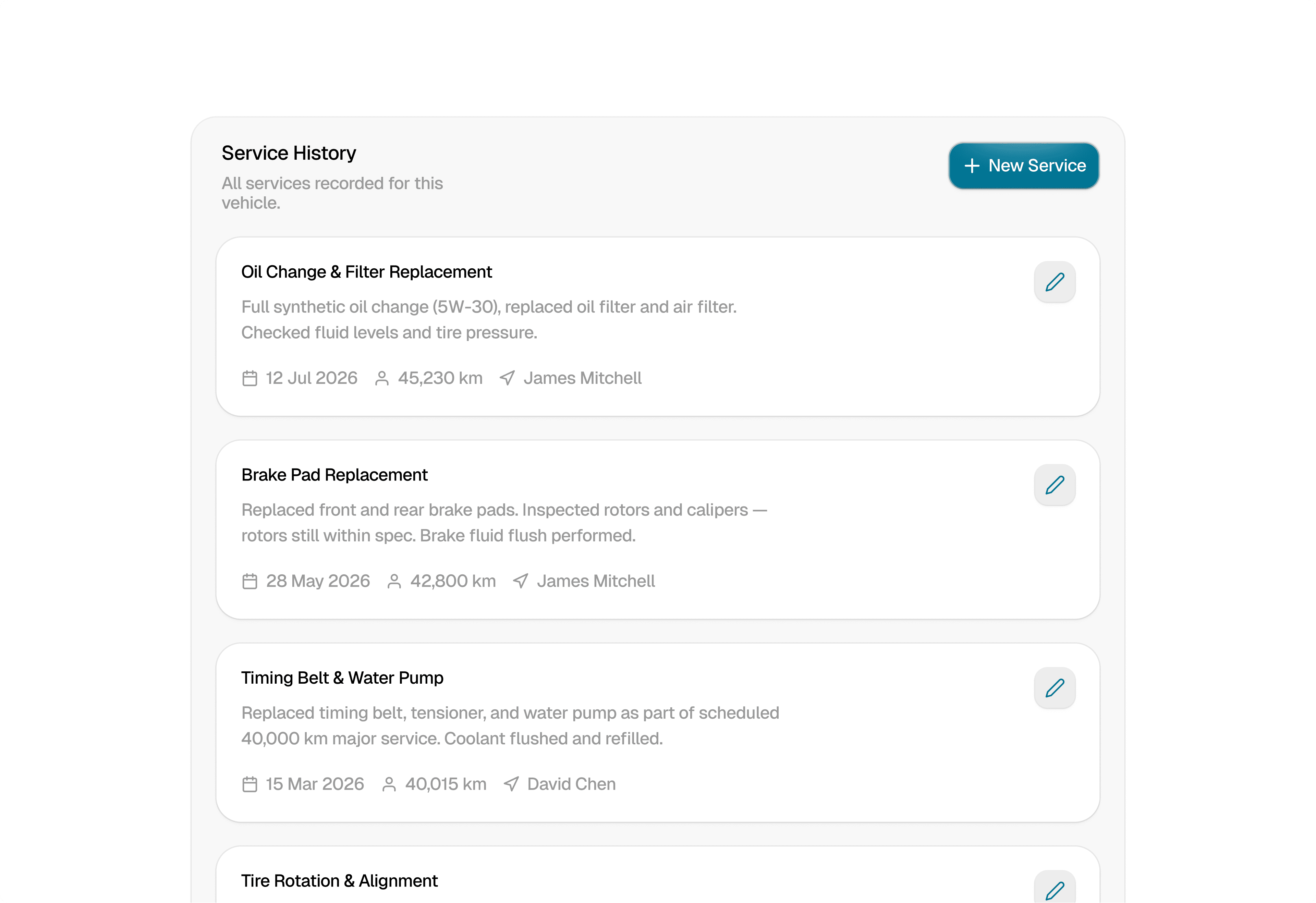1316x903 pixels.
Task: Click the 28 May 2026 date
Action: (x=318, y=582)
